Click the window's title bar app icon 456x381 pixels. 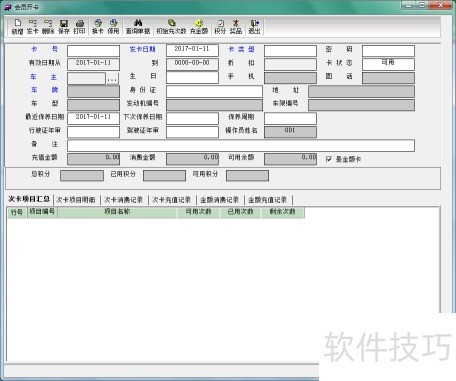pyautogui.click(x=8, y=7)
